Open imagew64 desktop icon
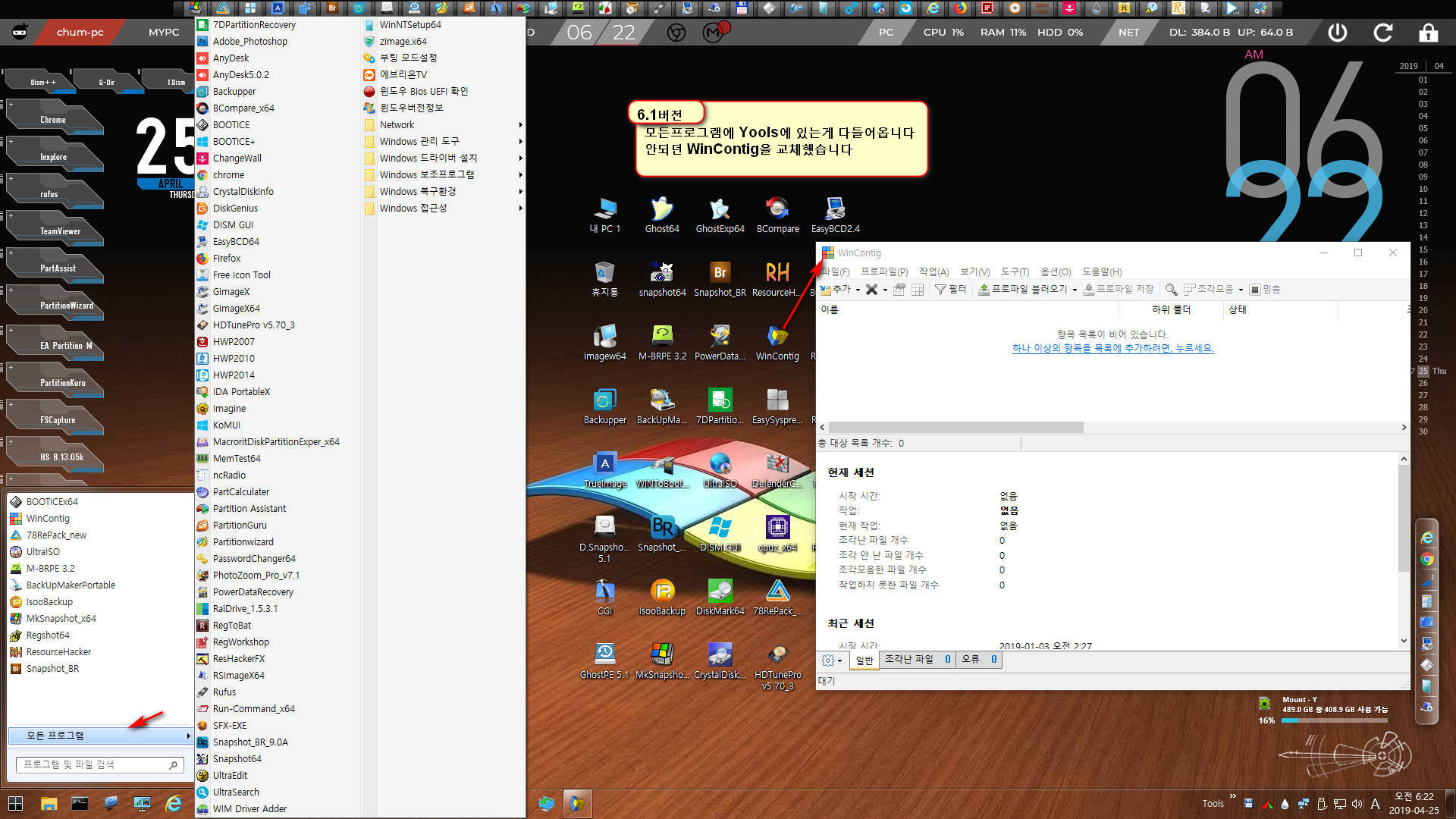The image size is (1456, 819). pos(604,342)
